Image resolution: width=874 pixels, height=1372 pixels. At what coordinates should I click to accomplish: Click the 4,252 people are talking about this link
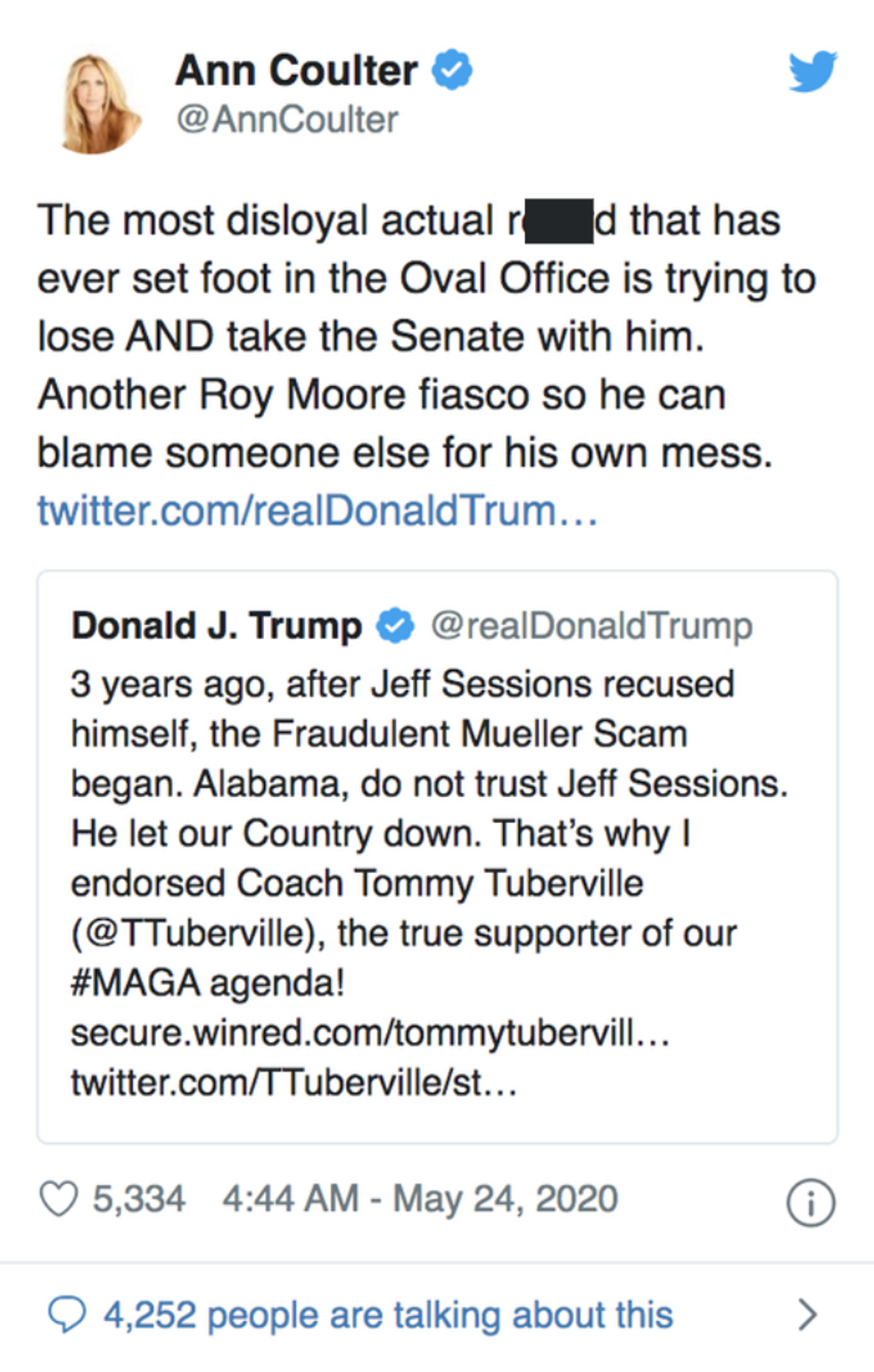pyautogui.click(x=388, y=1315)
